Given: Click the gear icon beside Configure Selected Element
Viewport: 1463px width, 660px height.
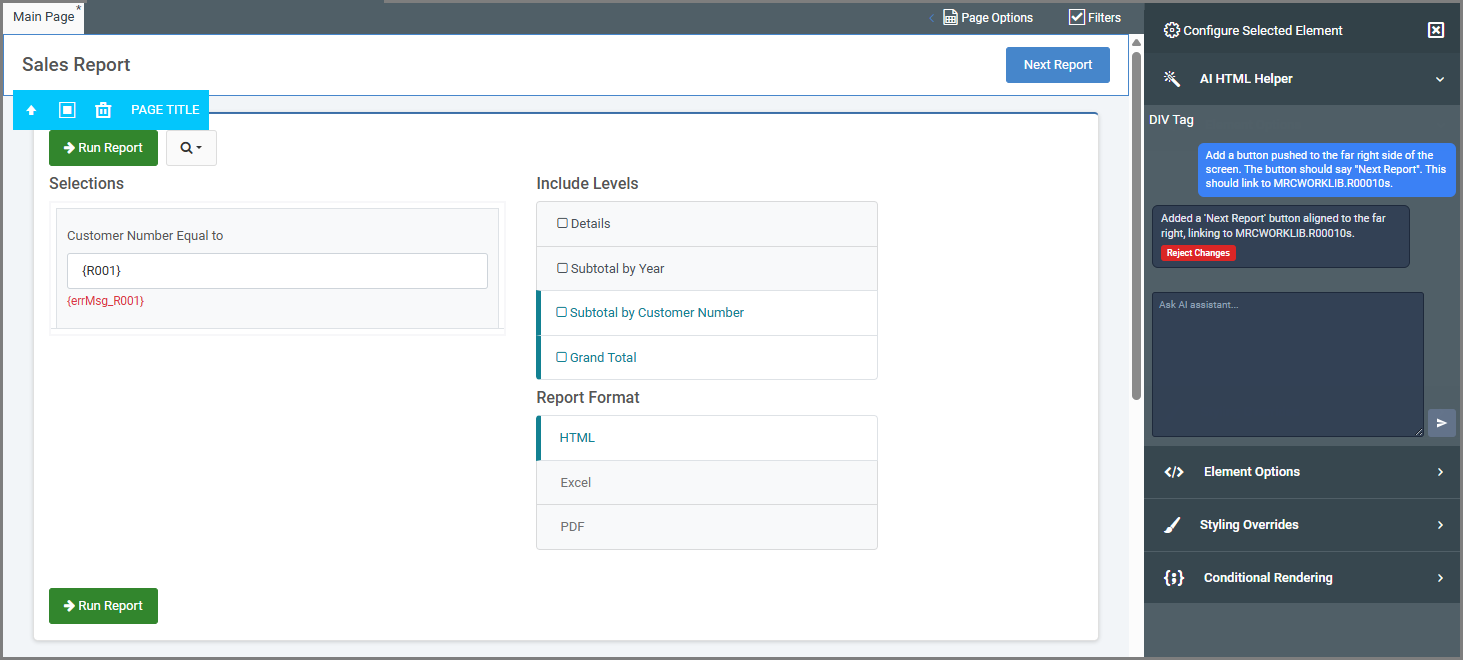Looking at the screenshot, I should click(x=1171, y=30).
